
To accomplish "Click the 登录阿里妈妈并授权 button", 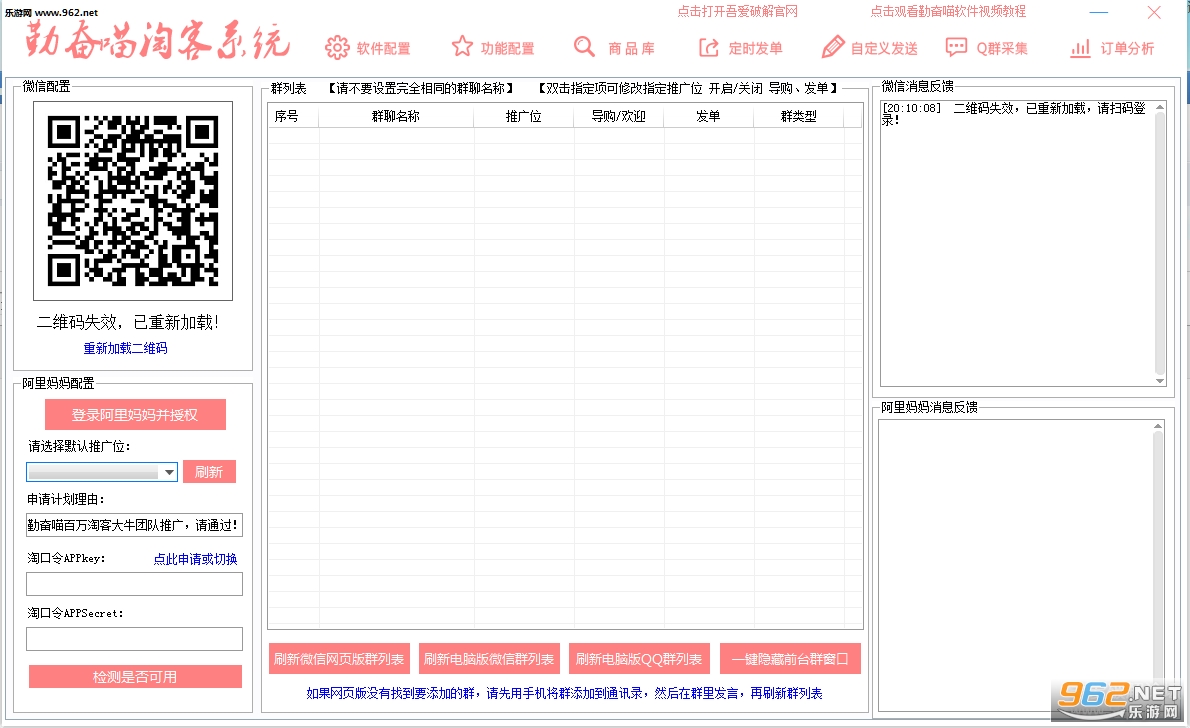I will click(135, 414).
